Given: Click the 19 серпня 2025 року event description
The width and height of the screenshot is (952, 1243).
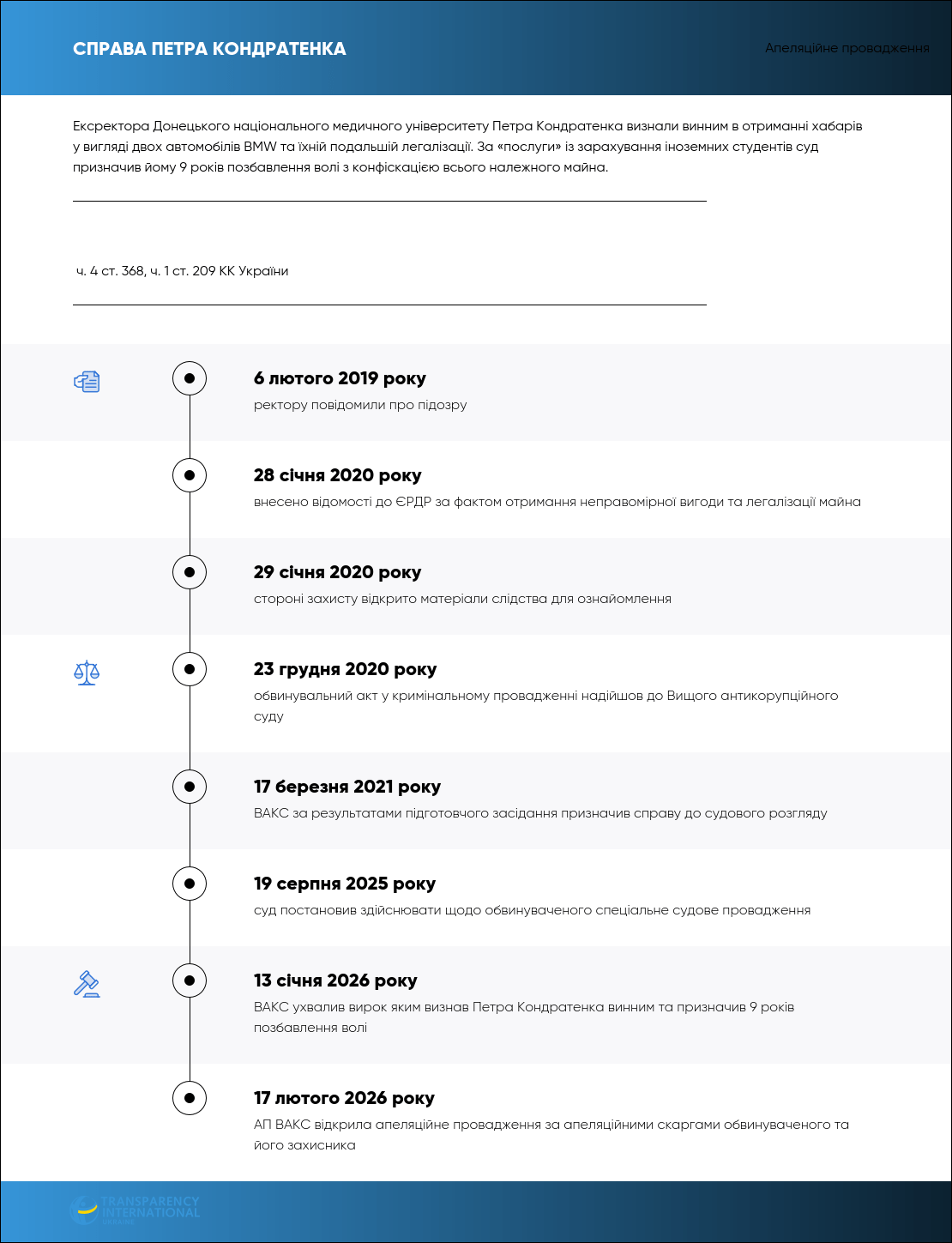Looking at the screenshot, I should point(532,910).
